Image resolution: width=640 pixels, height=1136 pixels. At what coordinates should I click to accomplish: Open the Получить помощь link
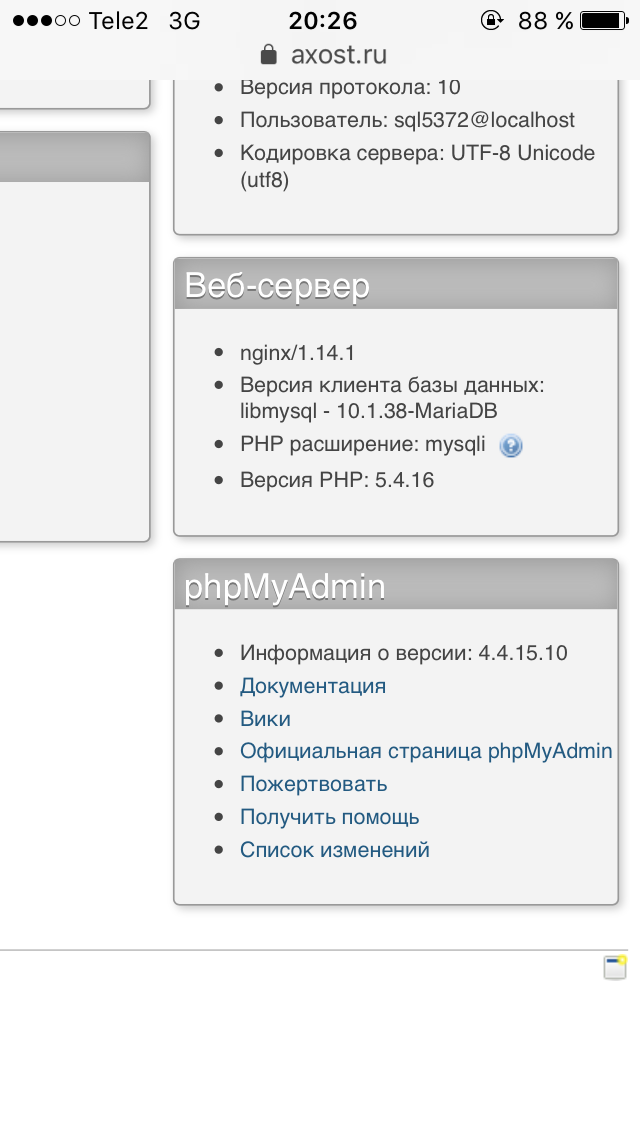[x=329, y=817]
